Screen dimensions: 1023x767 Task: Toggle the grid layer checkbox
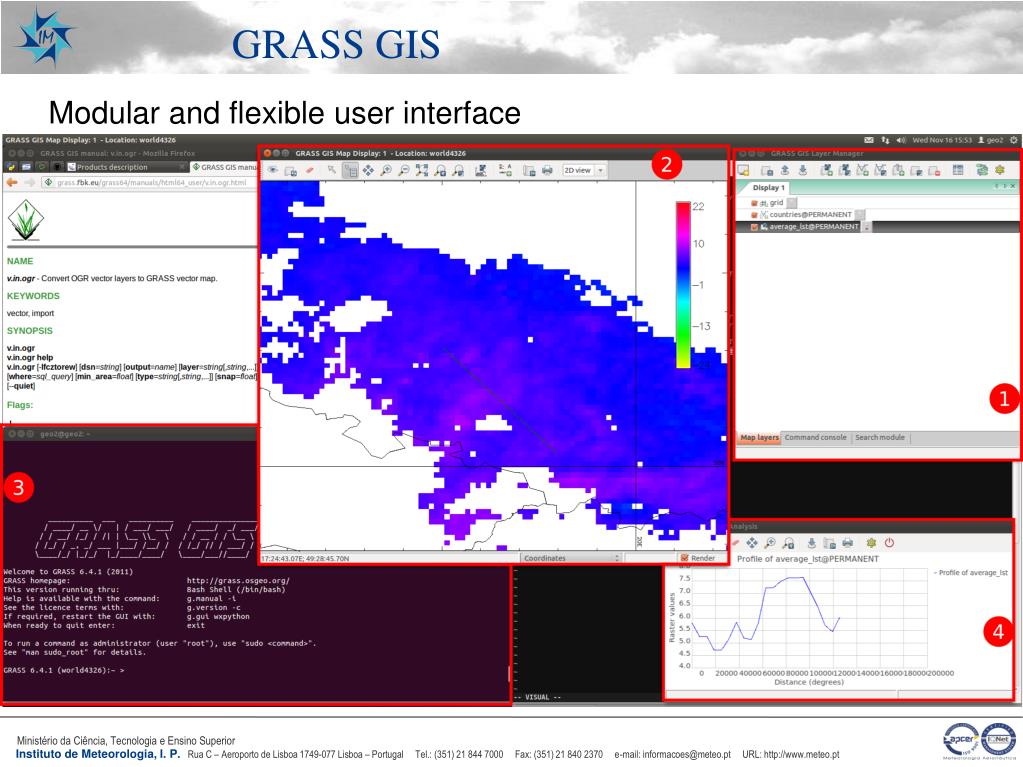(x=754, y=203)
